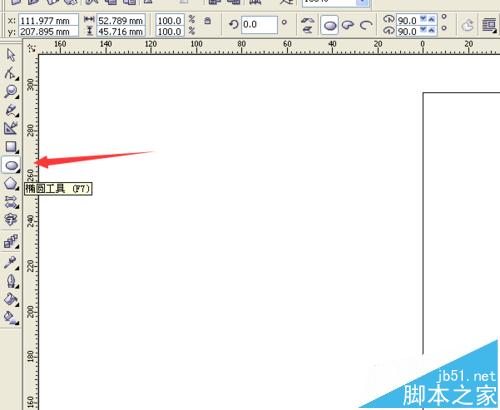Edit the bottom ending angle 90.0 field
Viewport: 500px width, 410px height.
point(408,31)
